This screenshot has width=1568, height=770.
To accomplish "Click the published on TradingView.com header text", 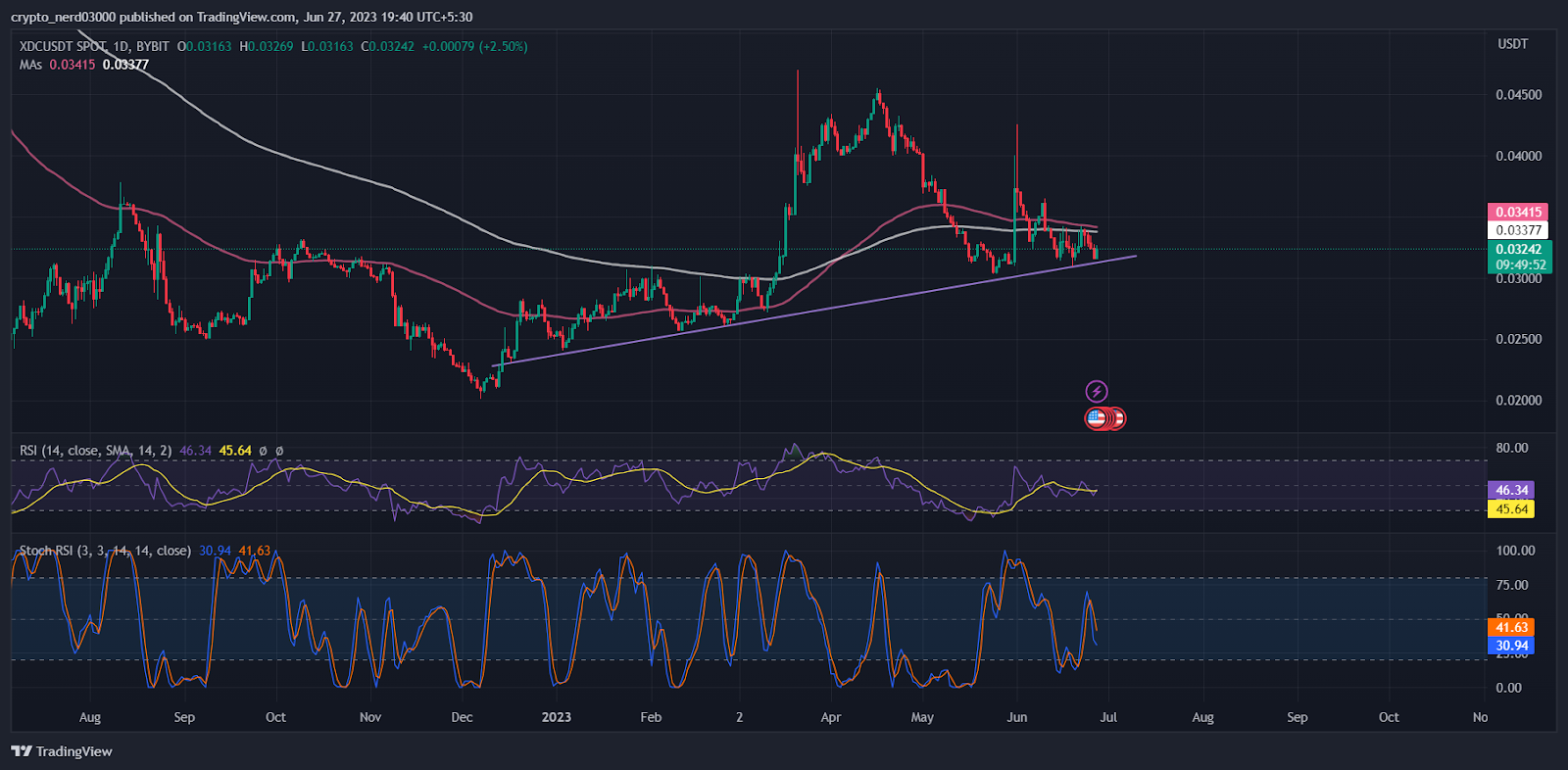I will tap(209, 17).
